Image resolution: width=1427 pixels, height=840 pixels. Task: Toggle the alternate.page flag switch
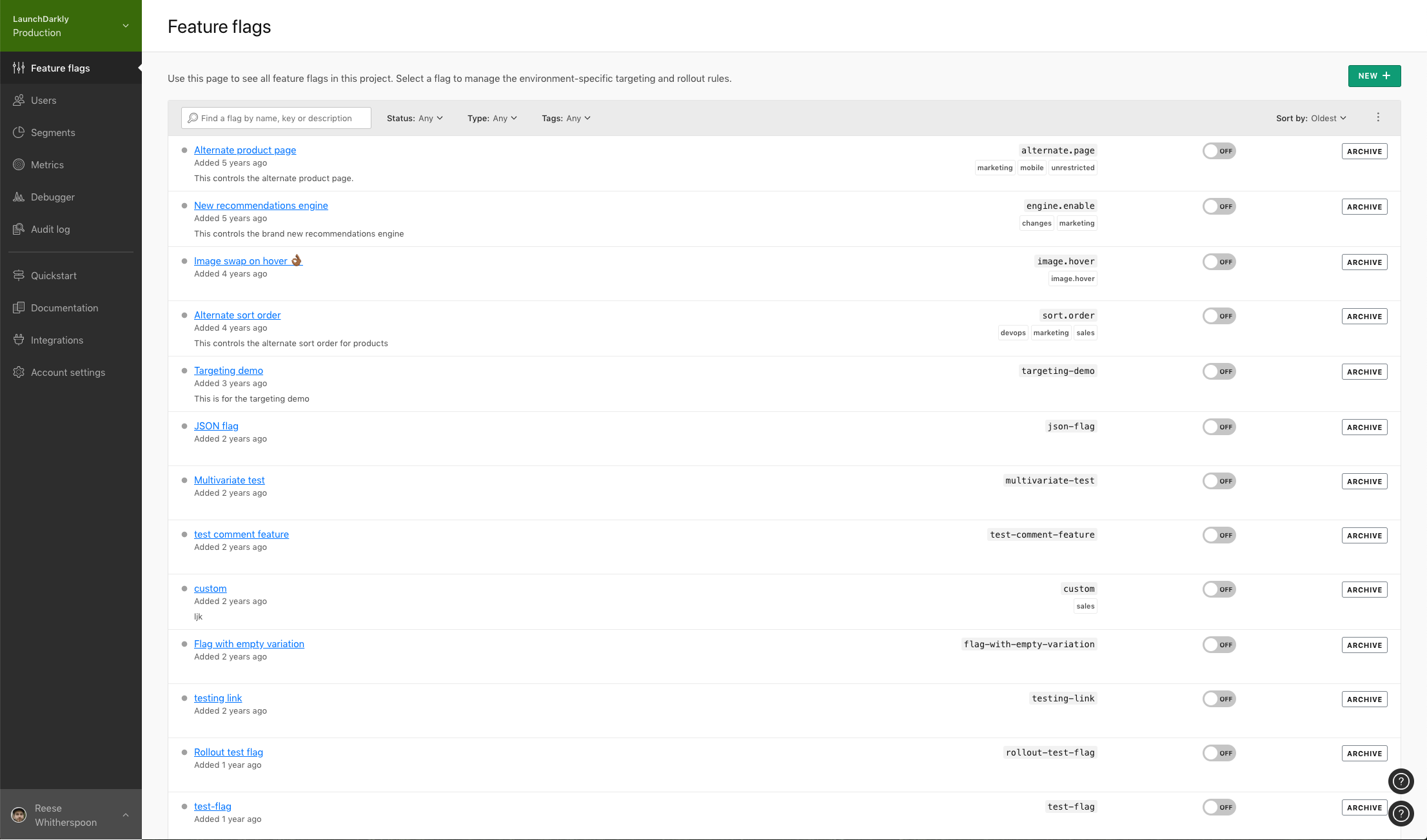[x=1219, y=151]
